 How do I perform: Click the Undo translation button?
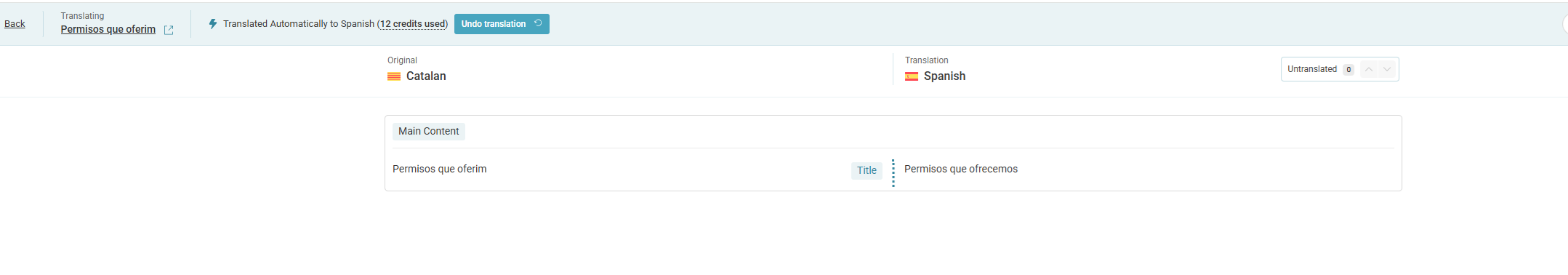coord(502,24)
